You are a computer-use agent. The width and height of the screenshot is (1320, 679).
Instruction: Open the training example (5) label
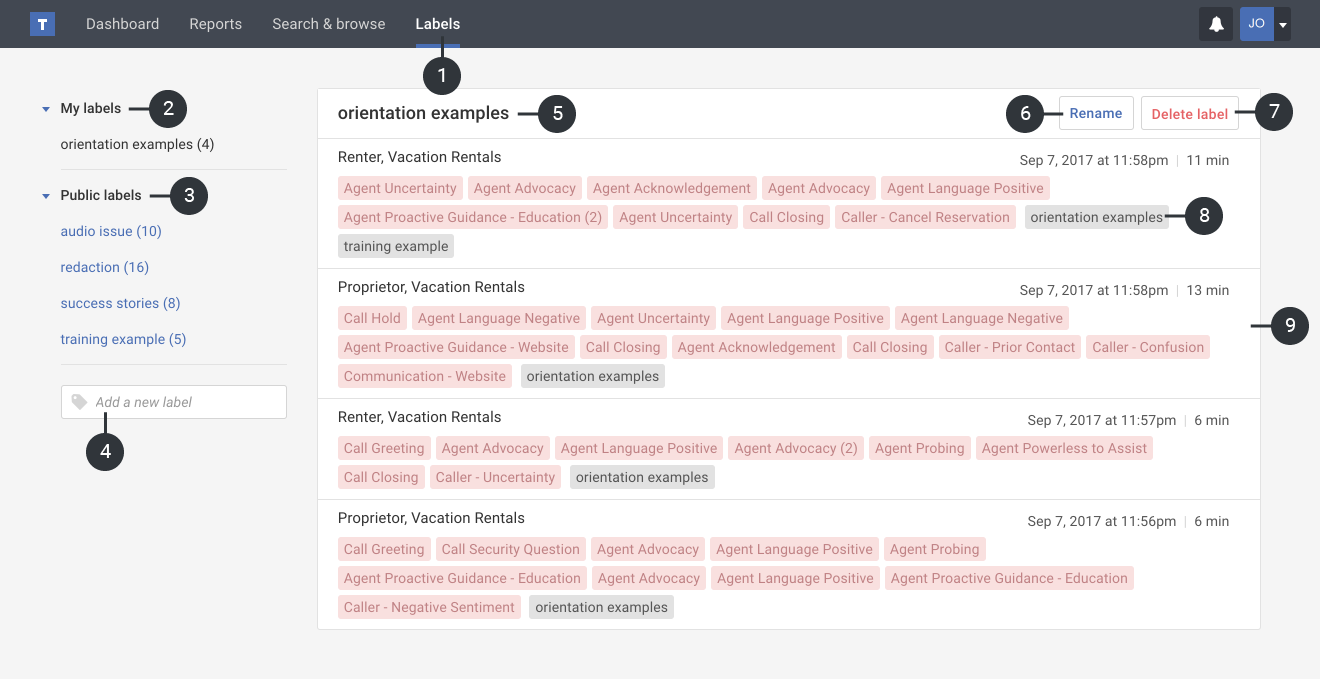123,340
